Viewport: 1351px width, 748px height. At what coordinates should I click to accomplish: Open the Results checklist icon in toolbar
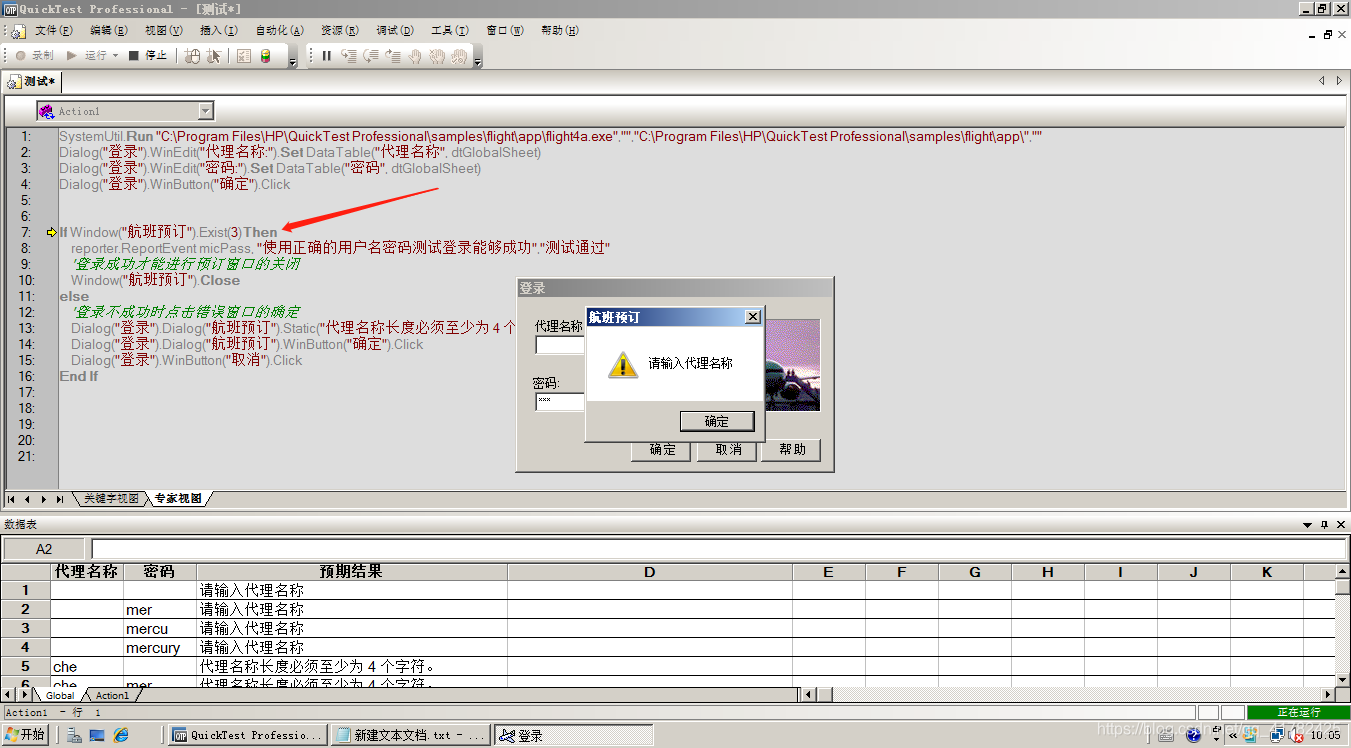coord(244,56)
